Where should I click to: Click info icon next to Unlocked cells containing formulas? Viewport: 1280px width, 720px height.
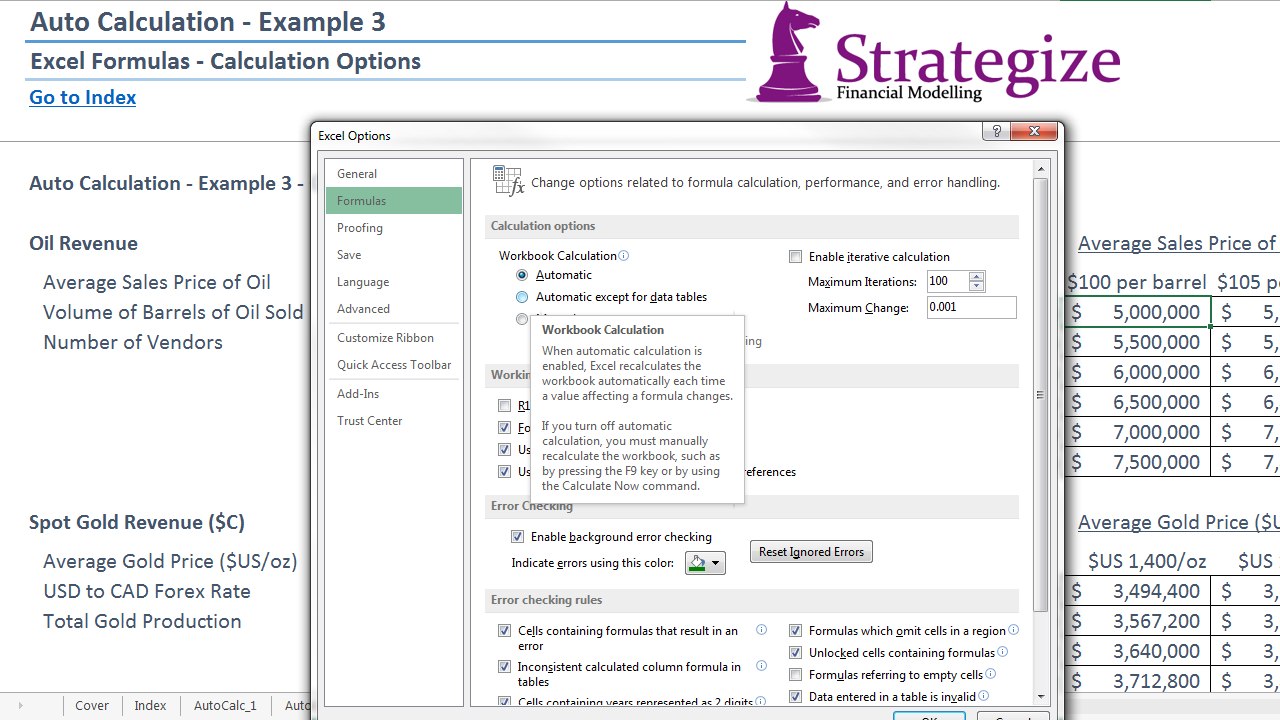(x=1002, y=653)
